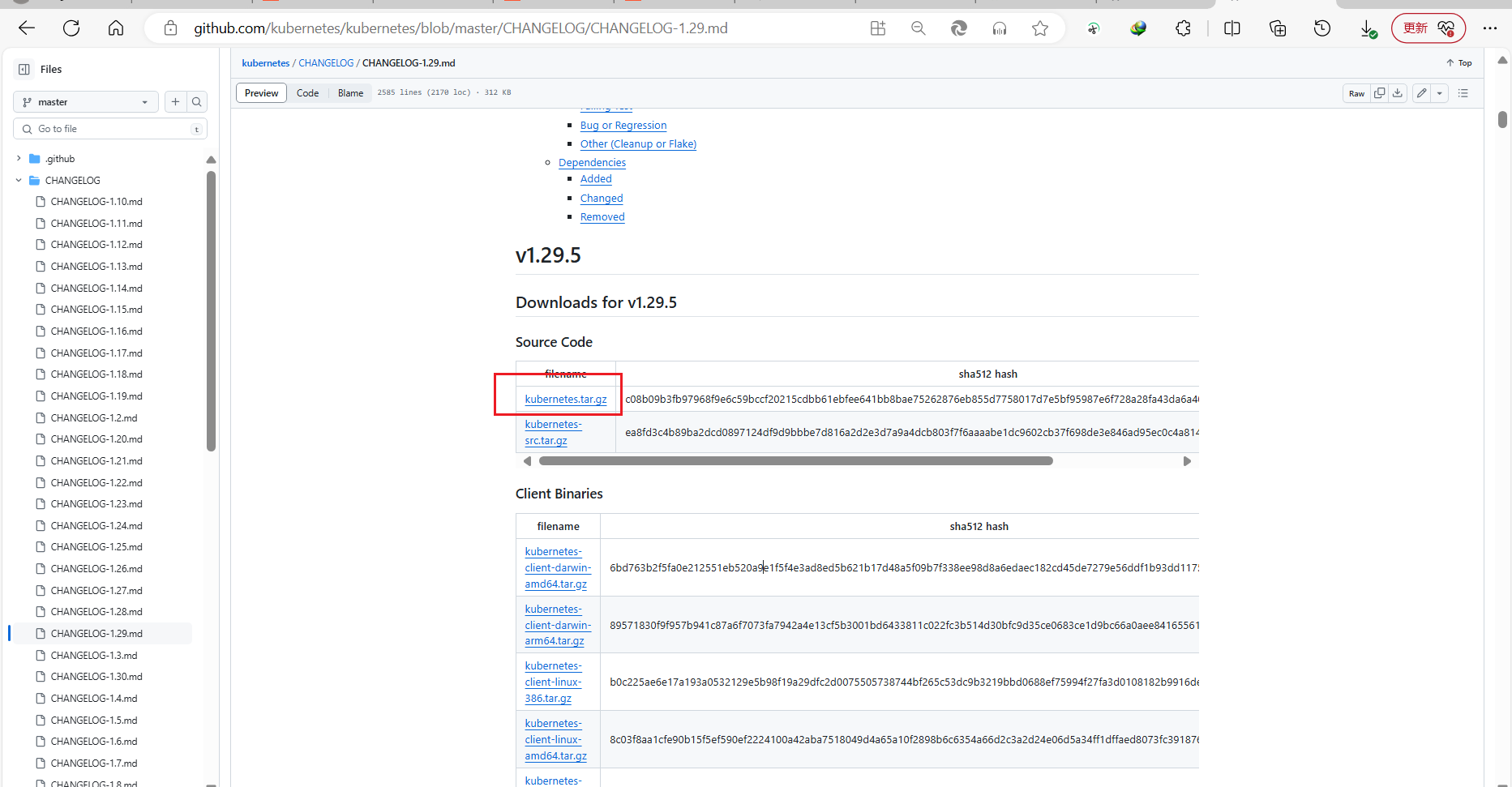
Task: Open the outline list icon
Action: (1463, 93)
